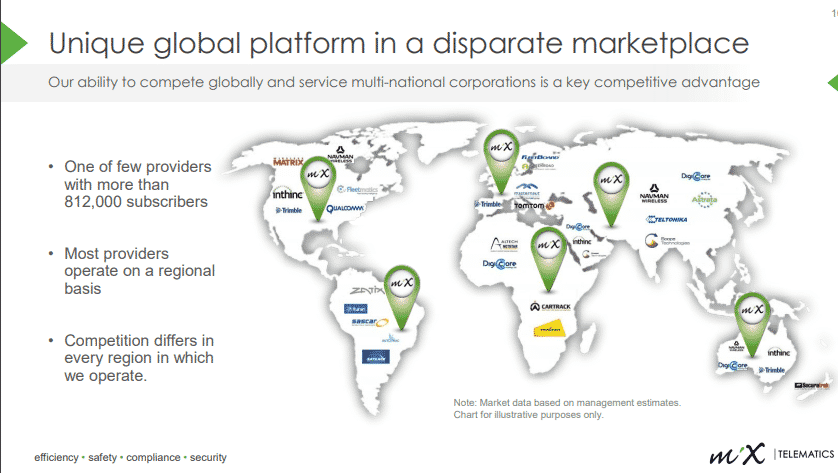Select the DigiCore logo in West Africa
This screenshot has width=838, height=473.
(x=499, y=263)
